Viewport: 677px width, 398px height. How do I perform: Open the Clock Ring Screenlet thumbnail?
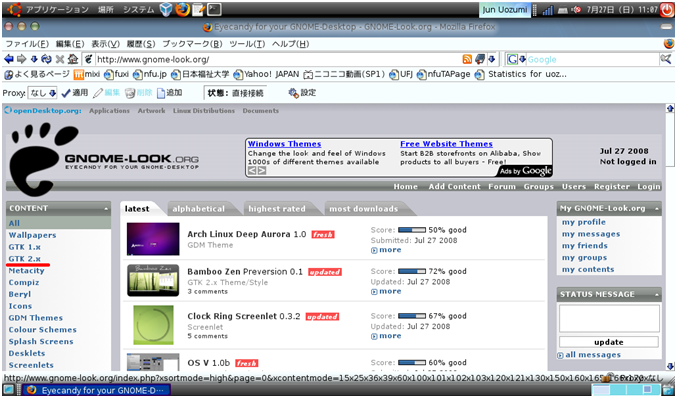153,325
